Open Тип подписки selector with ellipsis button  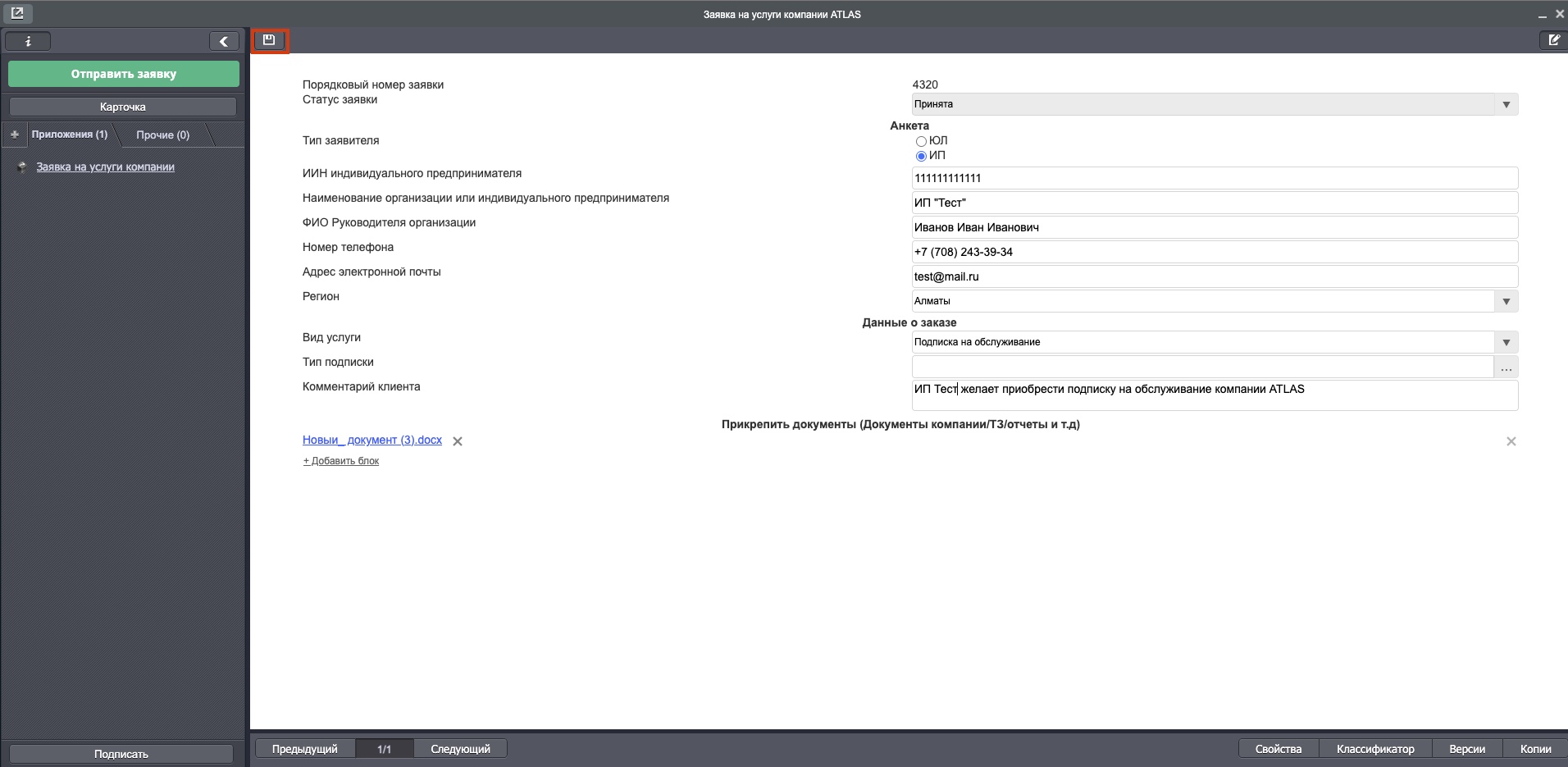pos(1506,367)
